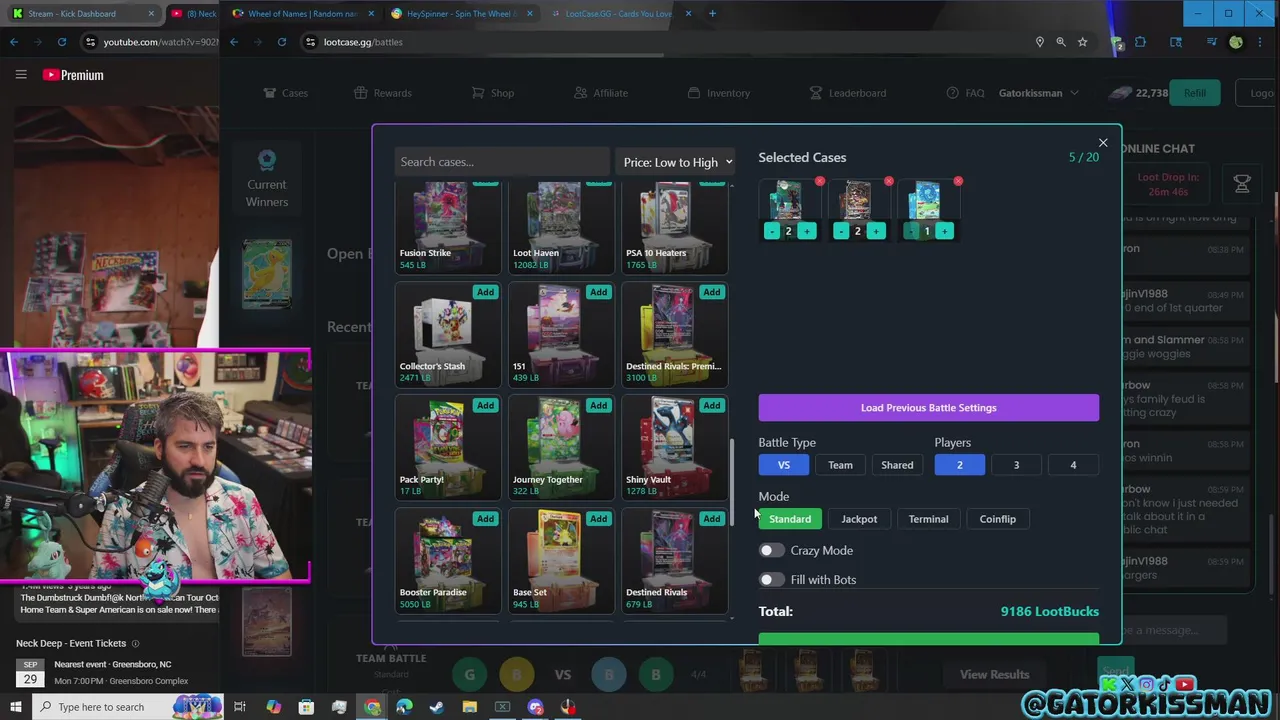Switch to Stream - Kick Dashboard tab
1280x720 pixels.
[82, 14]
